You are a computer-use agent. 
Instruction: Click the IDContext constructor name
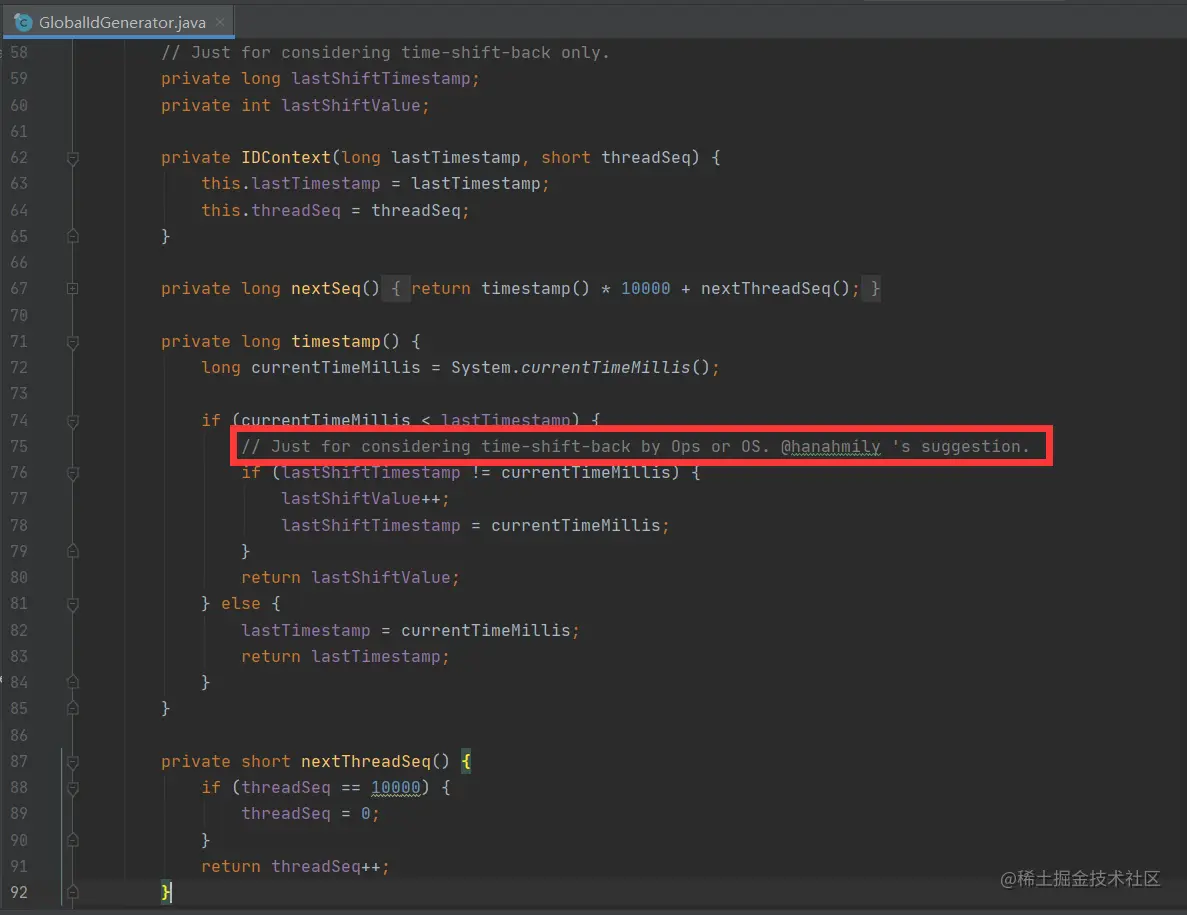[x=285, y=157]
